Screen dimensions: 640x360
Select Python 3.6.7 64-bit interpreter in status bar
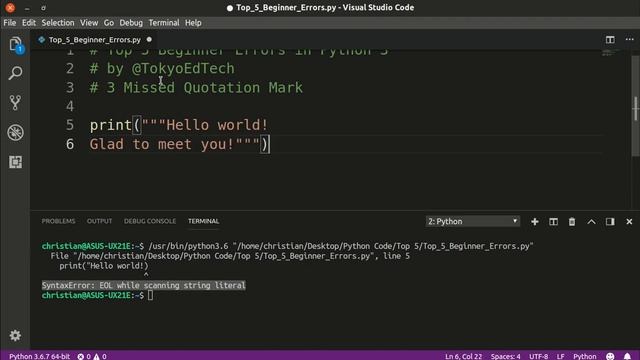39,356
